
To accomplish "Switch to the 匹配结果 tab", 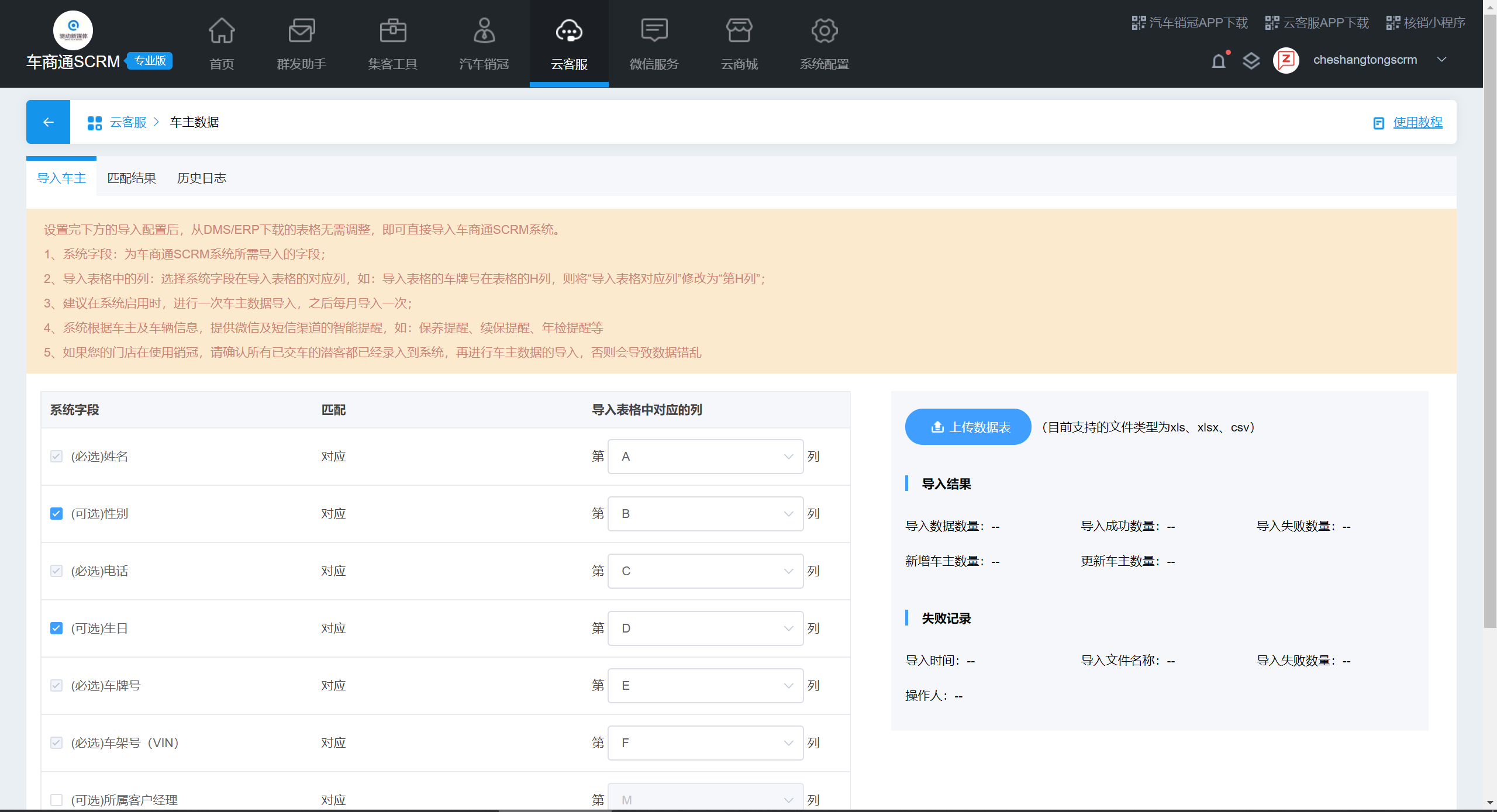I will [132, 178].
